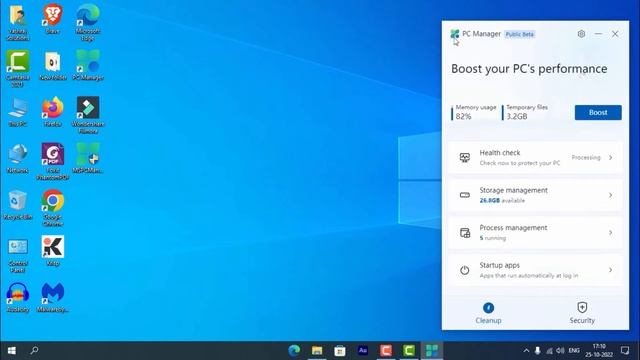Select Foxit PhantomPDF desktop shortcut
This screenshot has height=360, width=640.
click(53, 162)
